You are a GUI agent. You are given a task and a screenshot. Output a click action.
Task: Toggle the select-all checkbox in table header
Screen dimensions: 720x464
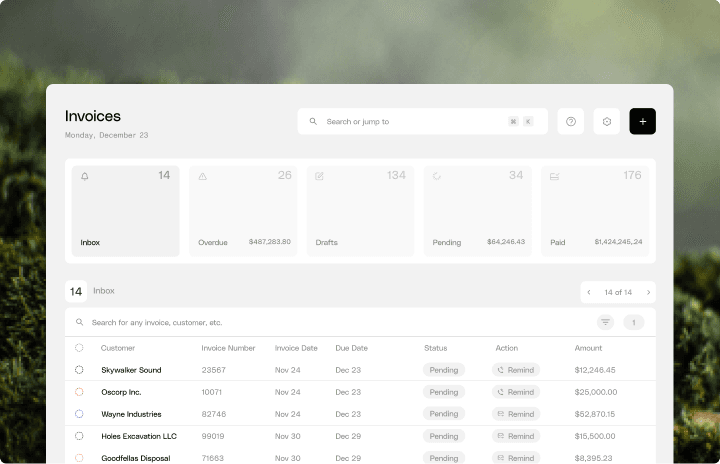point(79,348)
